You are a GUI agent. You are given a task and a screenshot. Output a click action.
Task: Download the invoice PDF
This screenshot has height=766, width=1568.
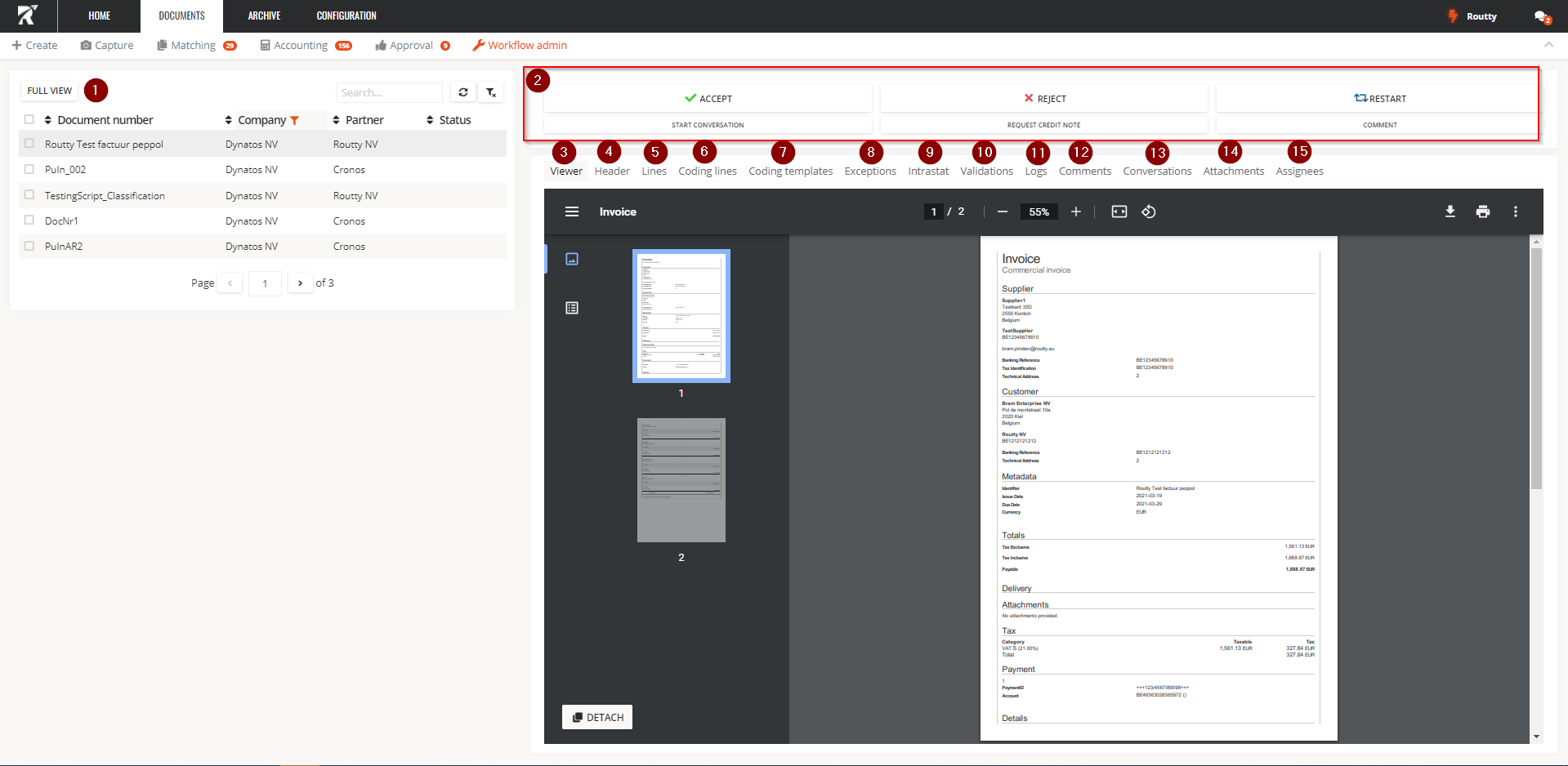click(x=1450, y=212)
